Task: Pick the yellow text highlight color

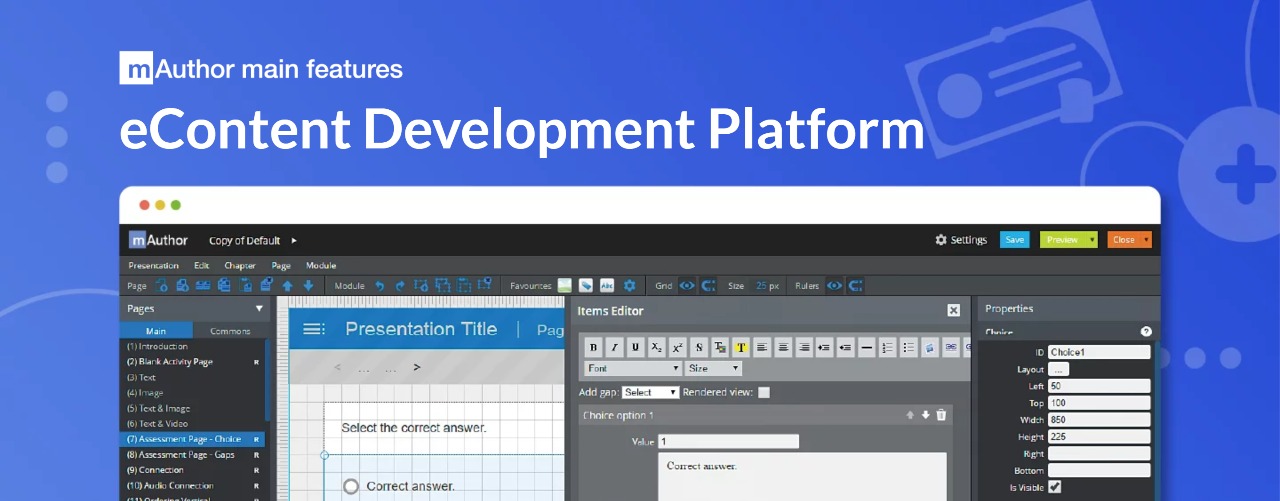Action: coord(741,347)
